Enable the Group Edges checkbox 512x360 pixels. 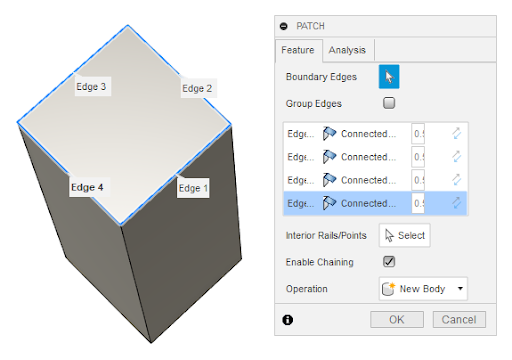click(x=389, y=103)
